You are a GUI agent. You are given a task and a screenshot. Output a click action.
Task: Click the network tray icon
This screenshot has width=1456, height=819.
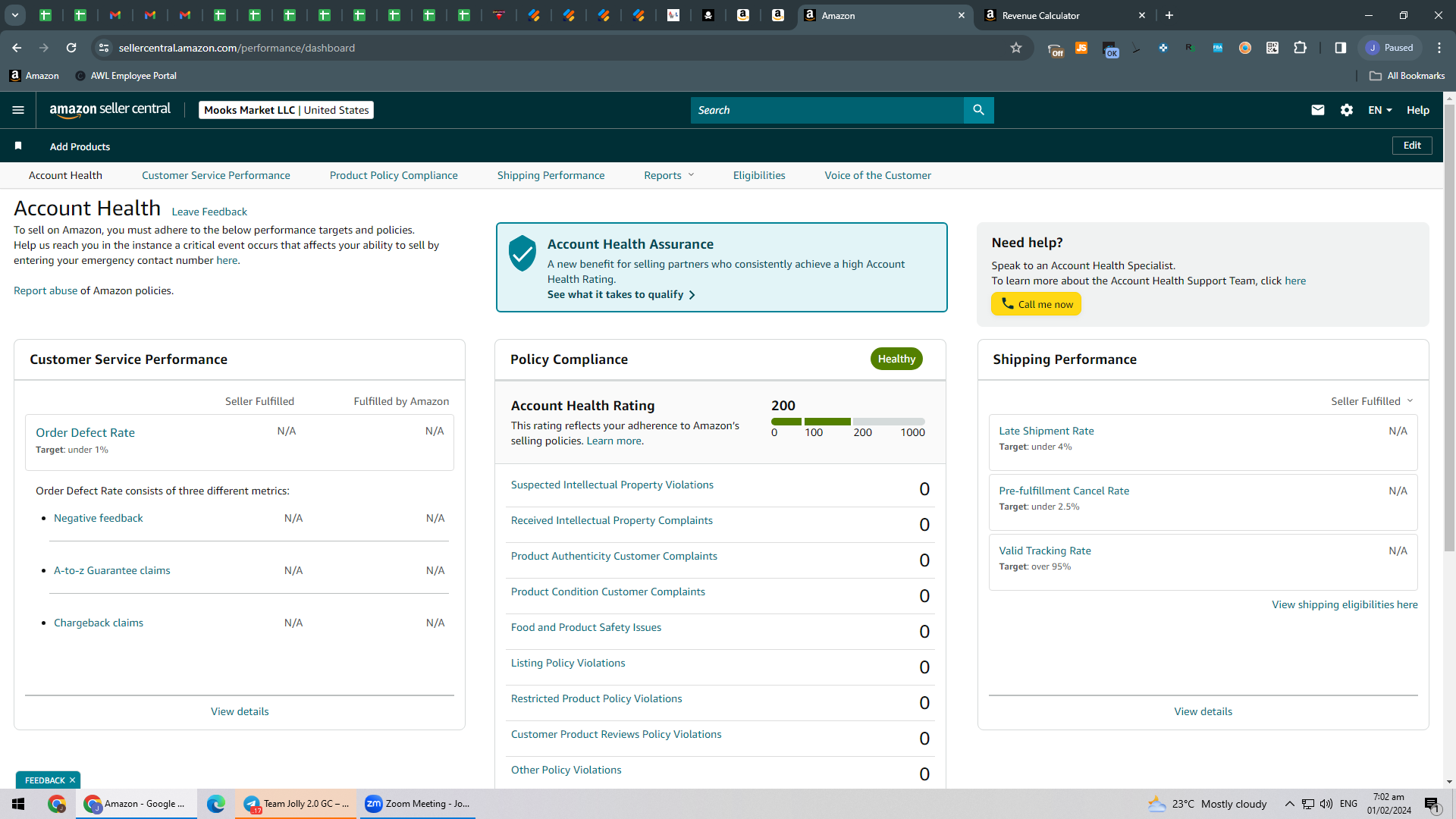(x=1308, y=804)
